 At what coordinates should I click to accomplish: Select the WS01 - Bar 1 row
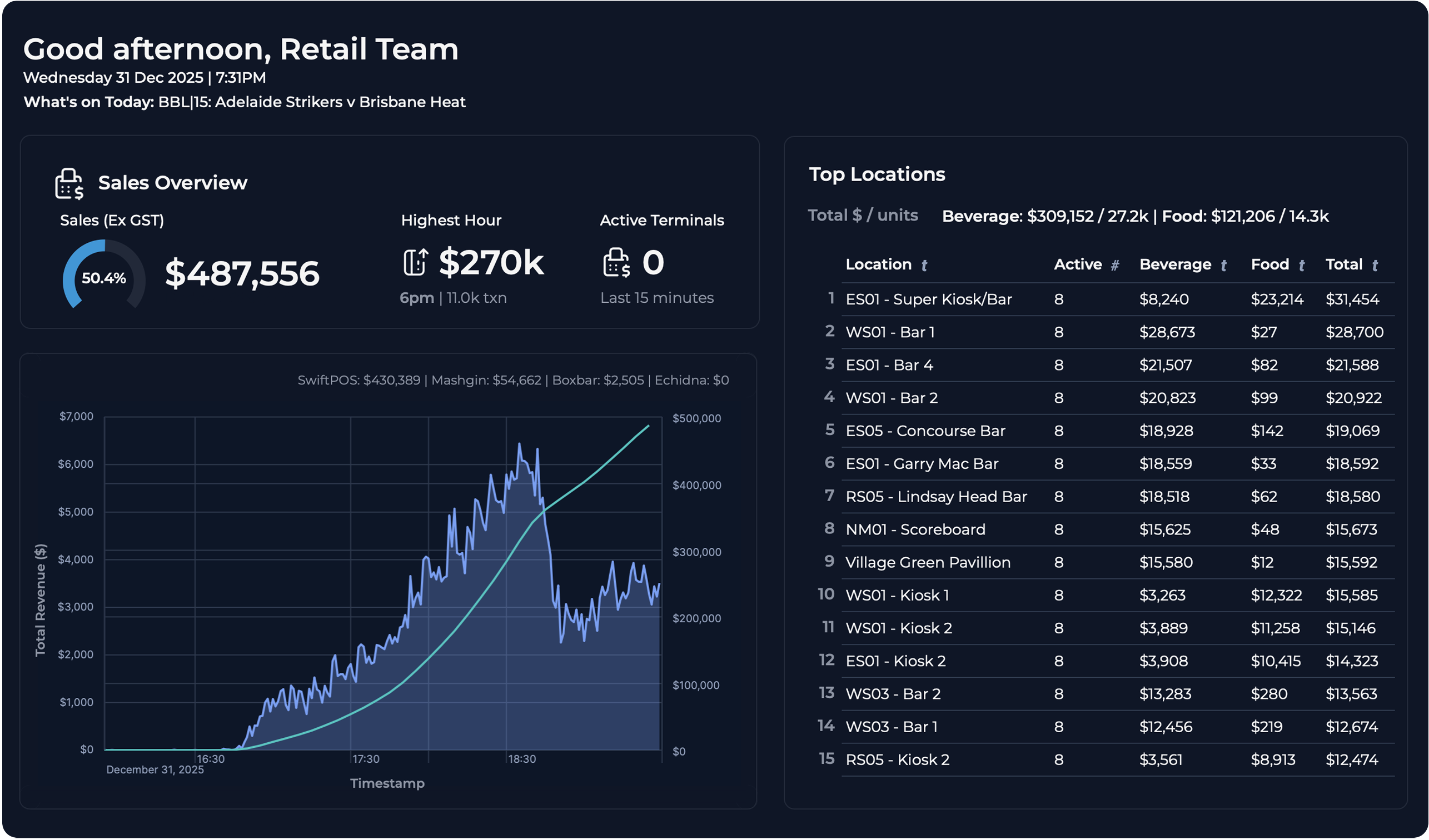[x=890, y=332]
